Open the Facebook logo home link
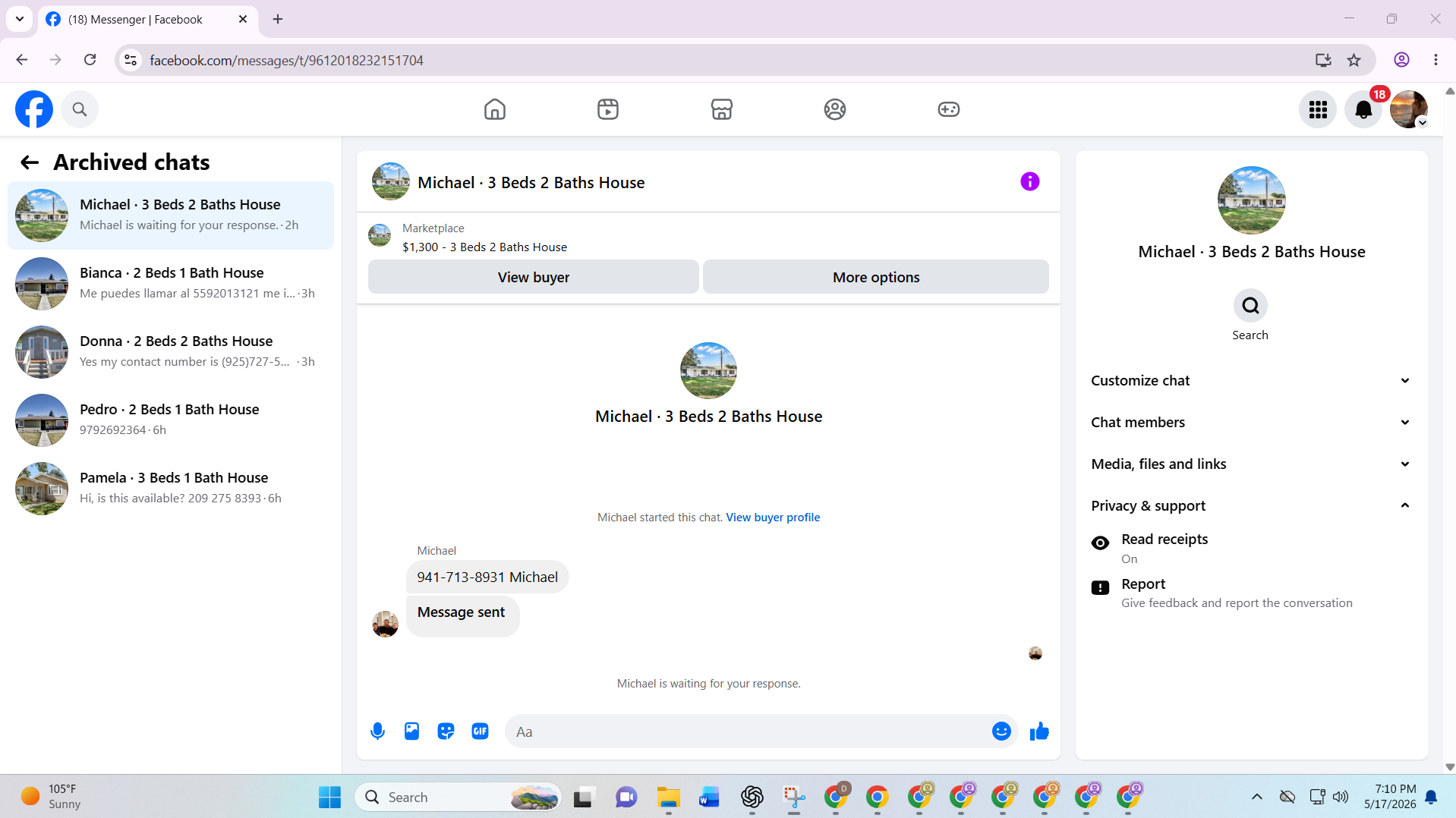 [x=34, y=109]
